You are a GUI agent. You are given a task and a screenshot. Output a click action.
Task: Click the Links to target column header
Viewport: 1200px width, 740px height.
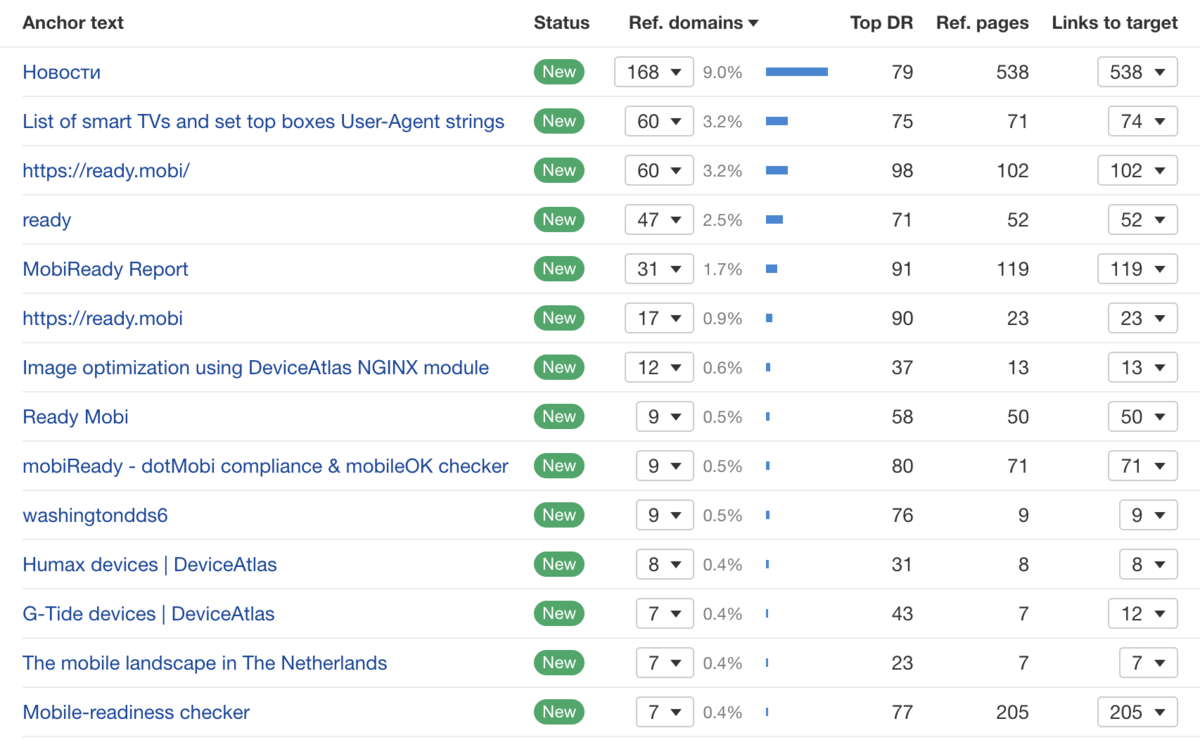1114,23
